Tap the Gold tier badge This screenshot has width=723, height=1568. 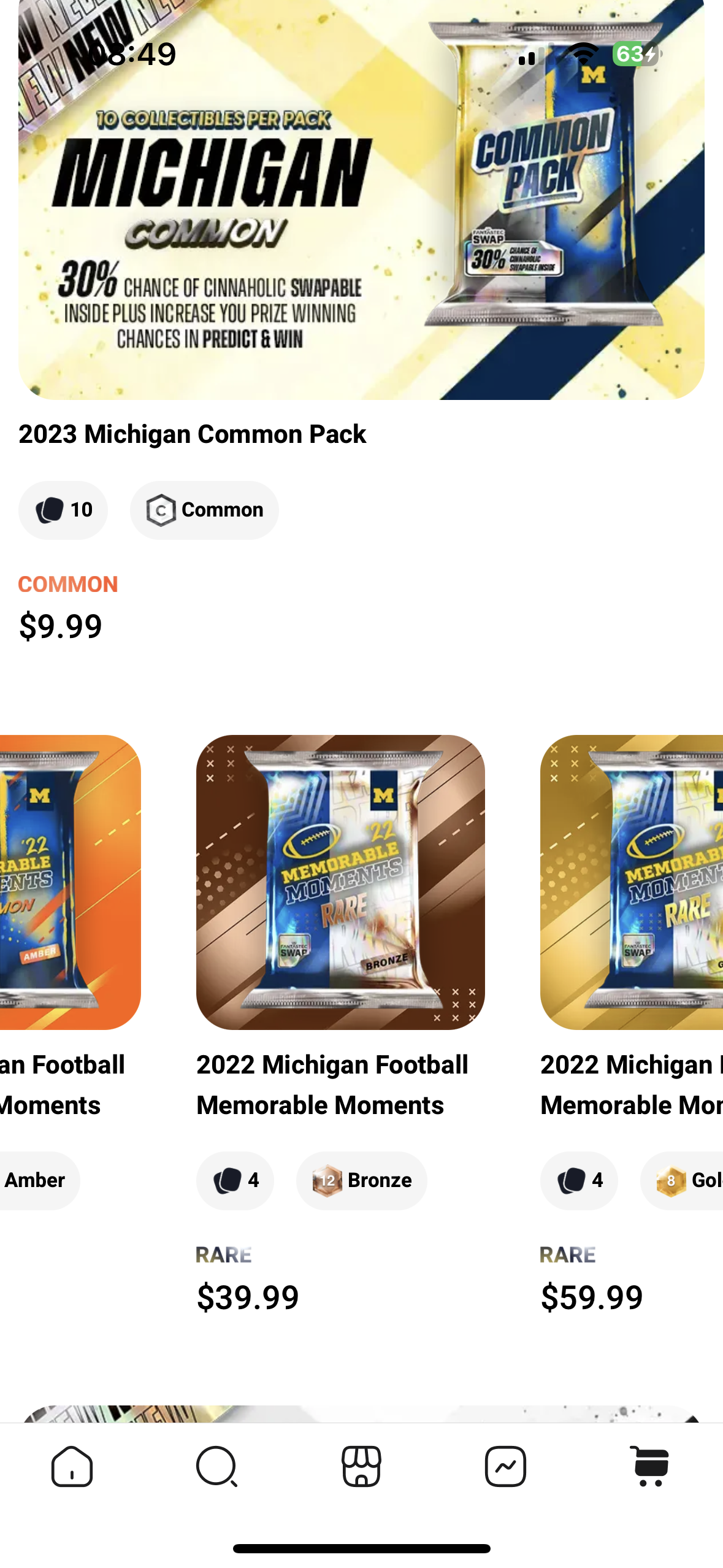point(682,1180)
